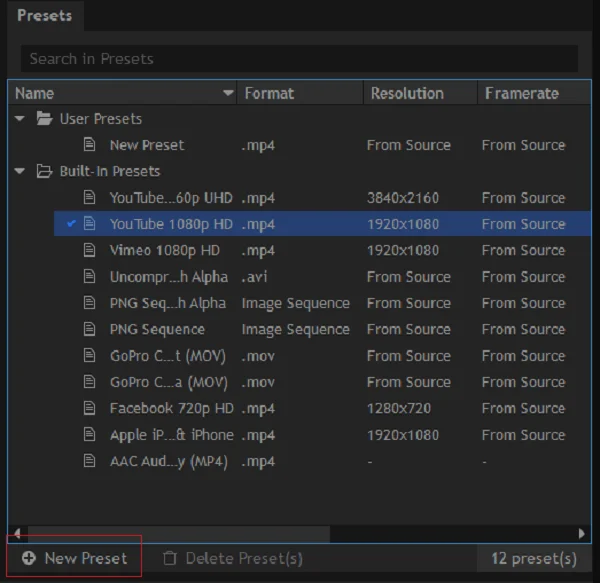
Task: Click the New Preset row document icon
Action: pos(90,145)
